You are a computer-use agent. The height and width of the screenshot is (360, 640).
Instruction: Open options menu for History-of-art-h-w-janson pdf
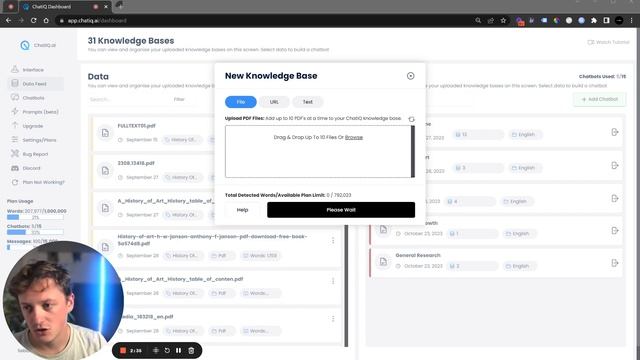tap(333, 240)
